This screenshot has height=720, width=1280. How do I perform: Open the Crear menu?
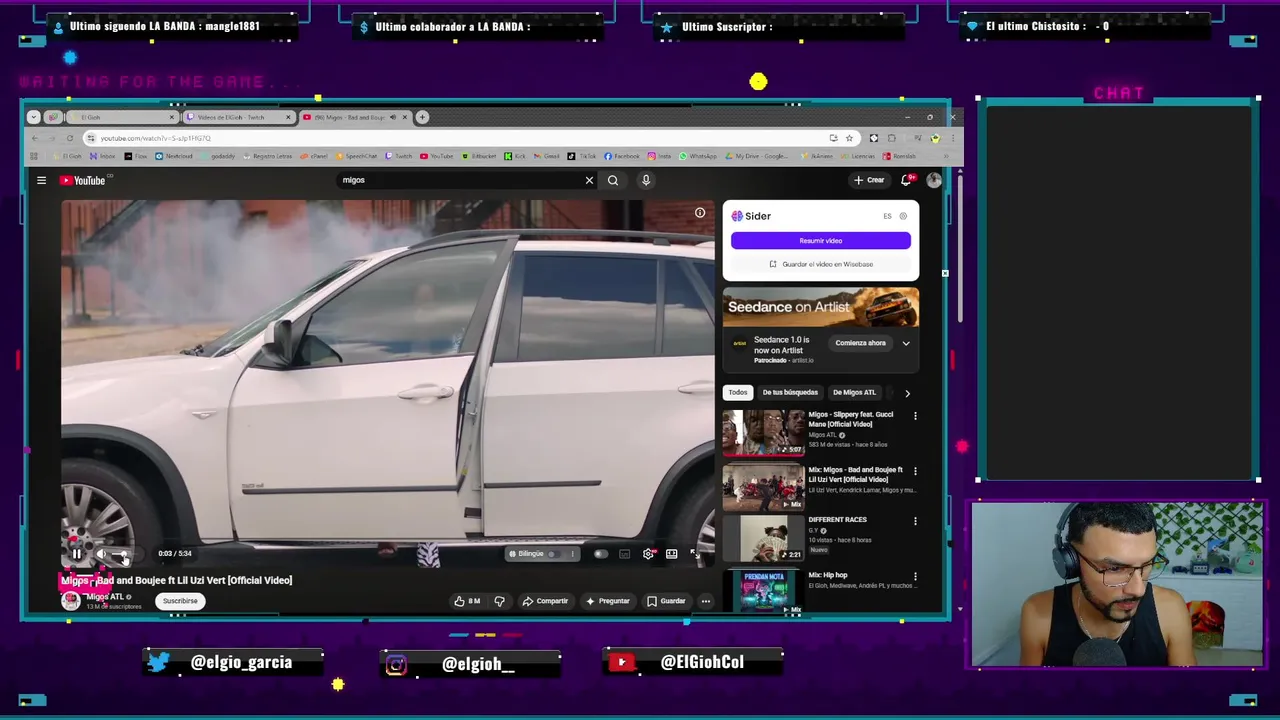tap(869, 180)
